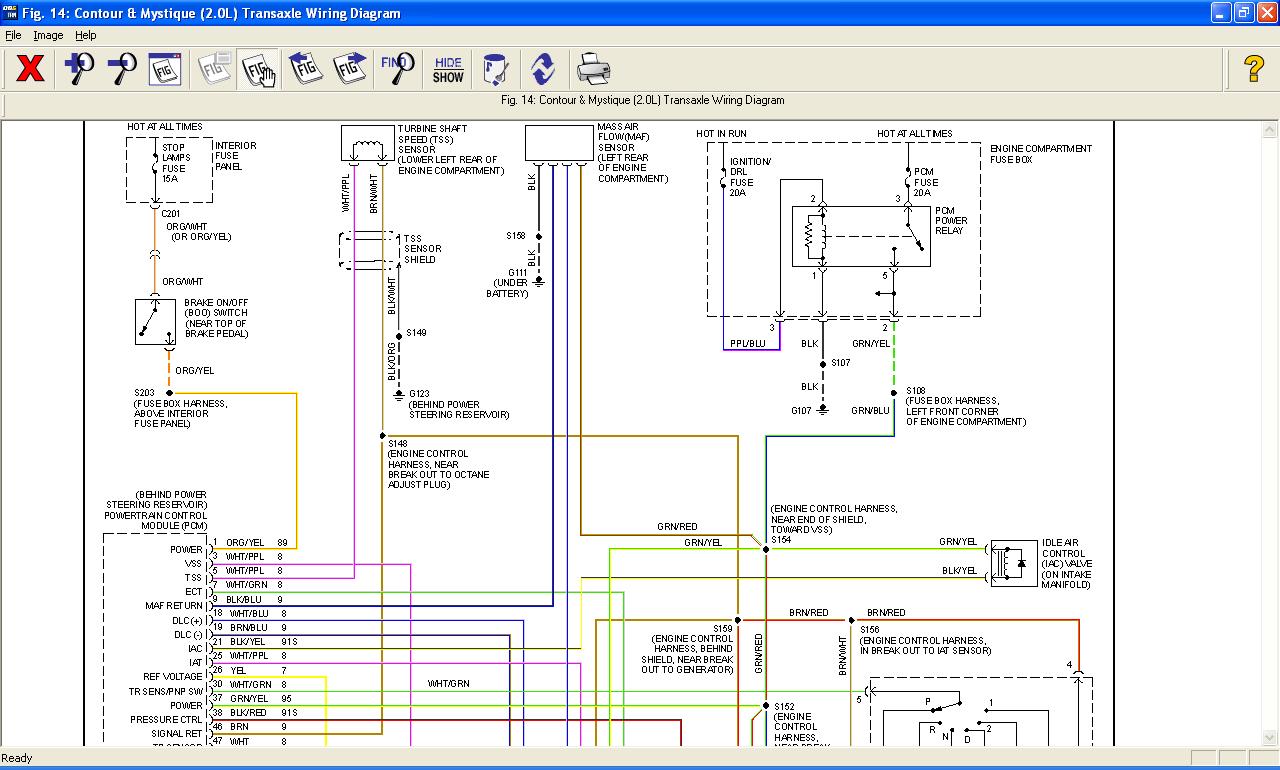Open the Image menu
This screenshot has width=1280, height=770.
coord(48,35)
